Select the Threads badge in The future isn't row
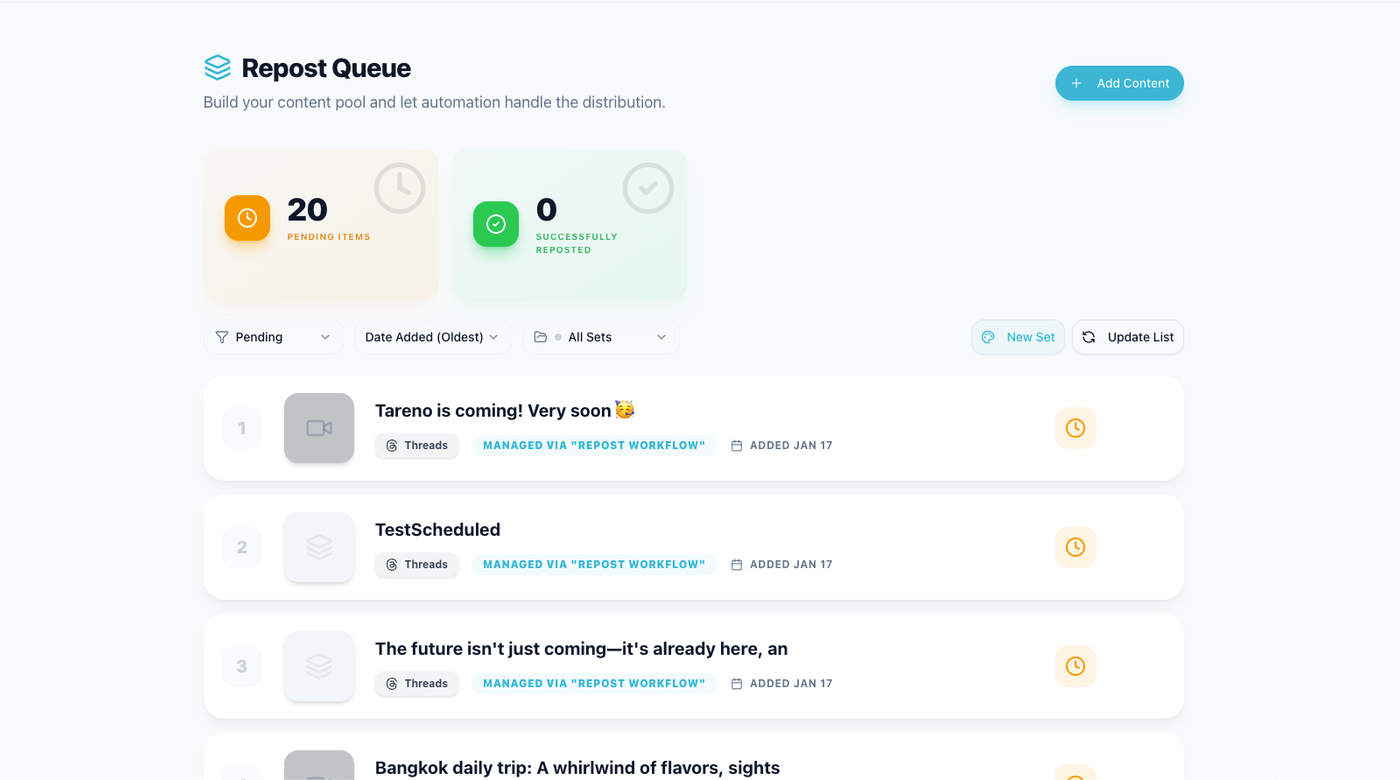This screenshot has height=780, width=1400. click(x=417, y=684)
